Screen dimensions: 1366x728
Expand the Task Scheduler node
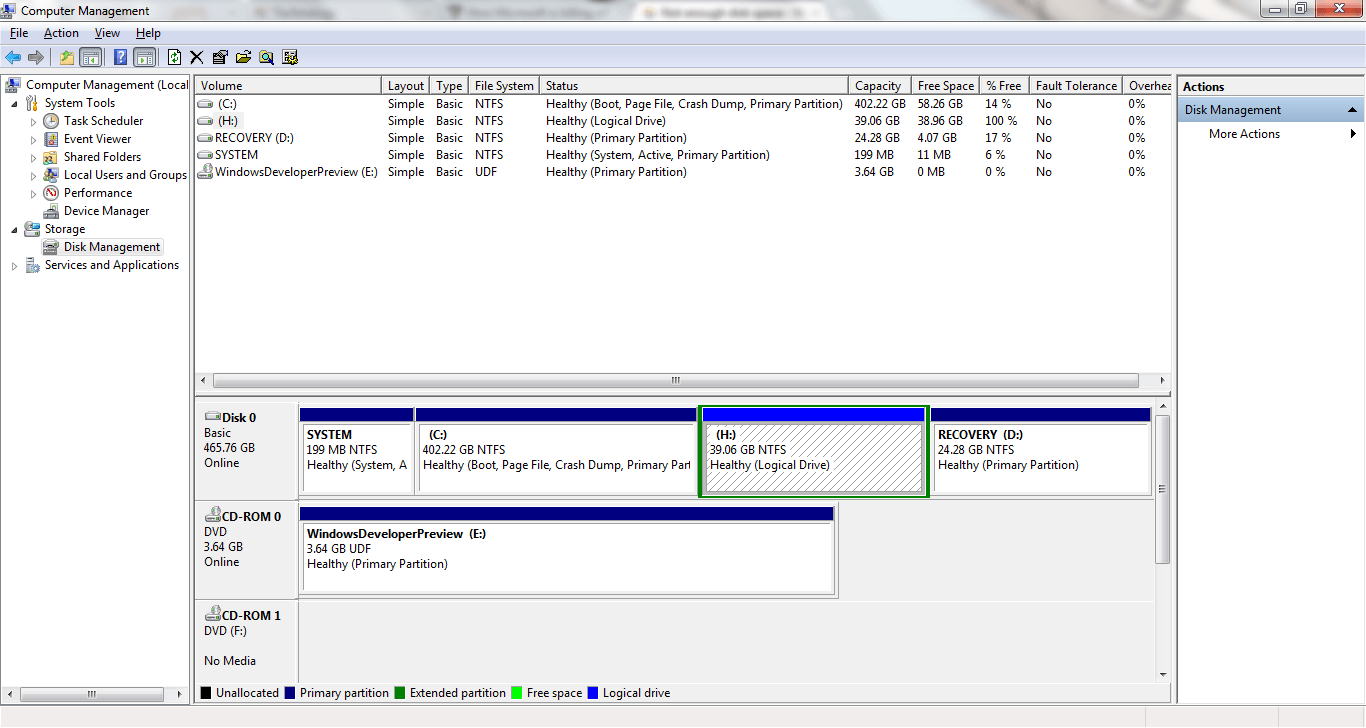pos(33,122)
